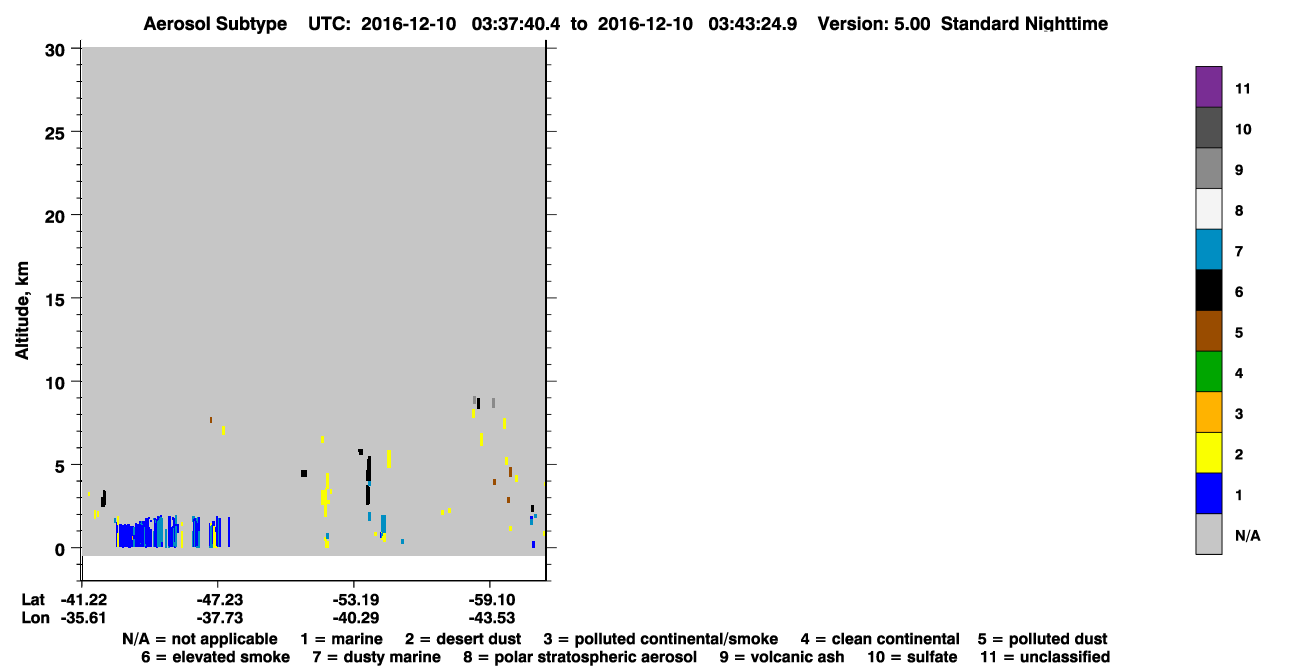Click the yellow desert dust swatch 2
This screenshot has width=1300, height=667.
click(x=1208, y=453)
